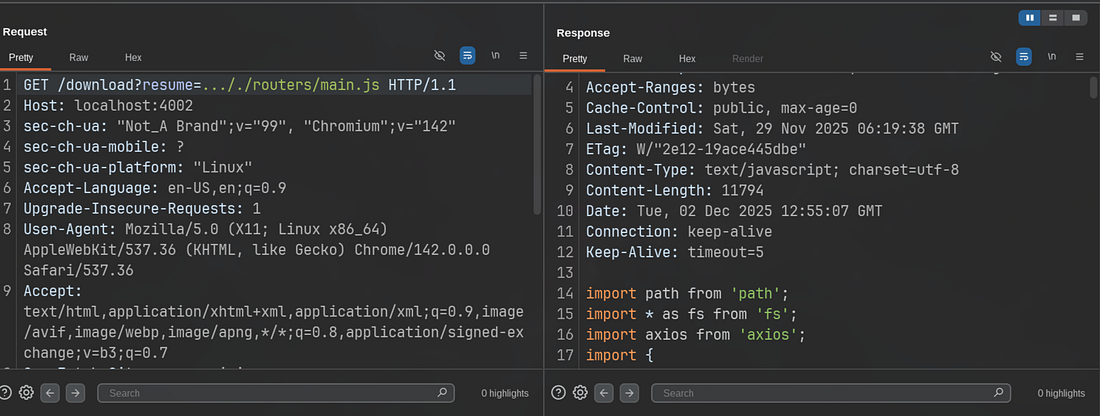Toggle hidden characters eye icon in Response

coord(995,56)
